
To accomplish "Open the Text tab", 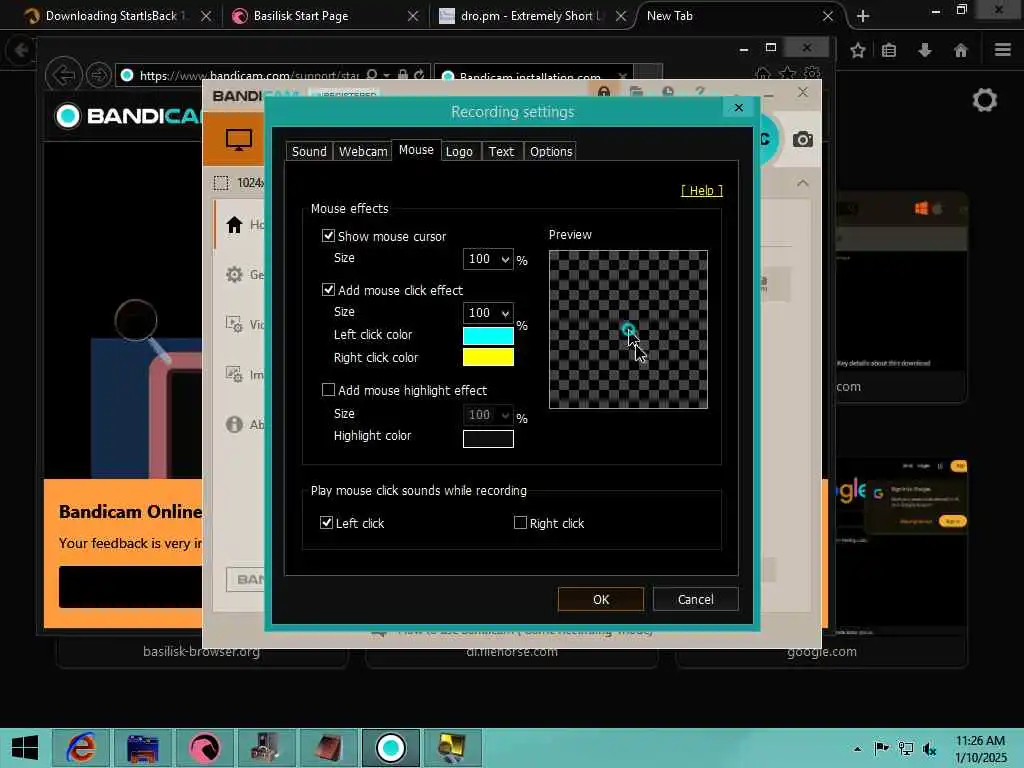I will (502, 152).
